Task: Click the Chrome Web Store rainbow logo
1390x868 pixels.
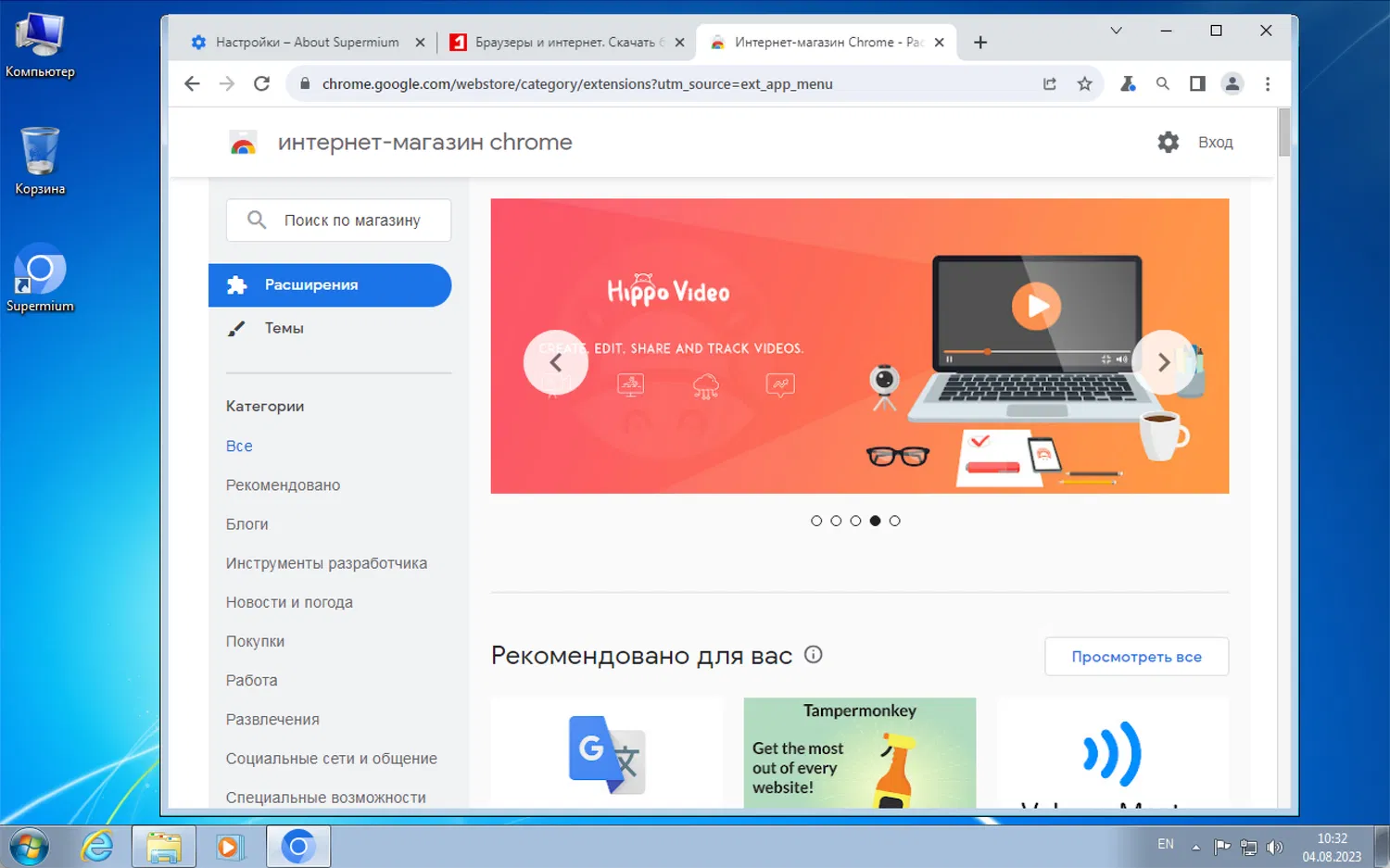Action: [x=243, y=143]
